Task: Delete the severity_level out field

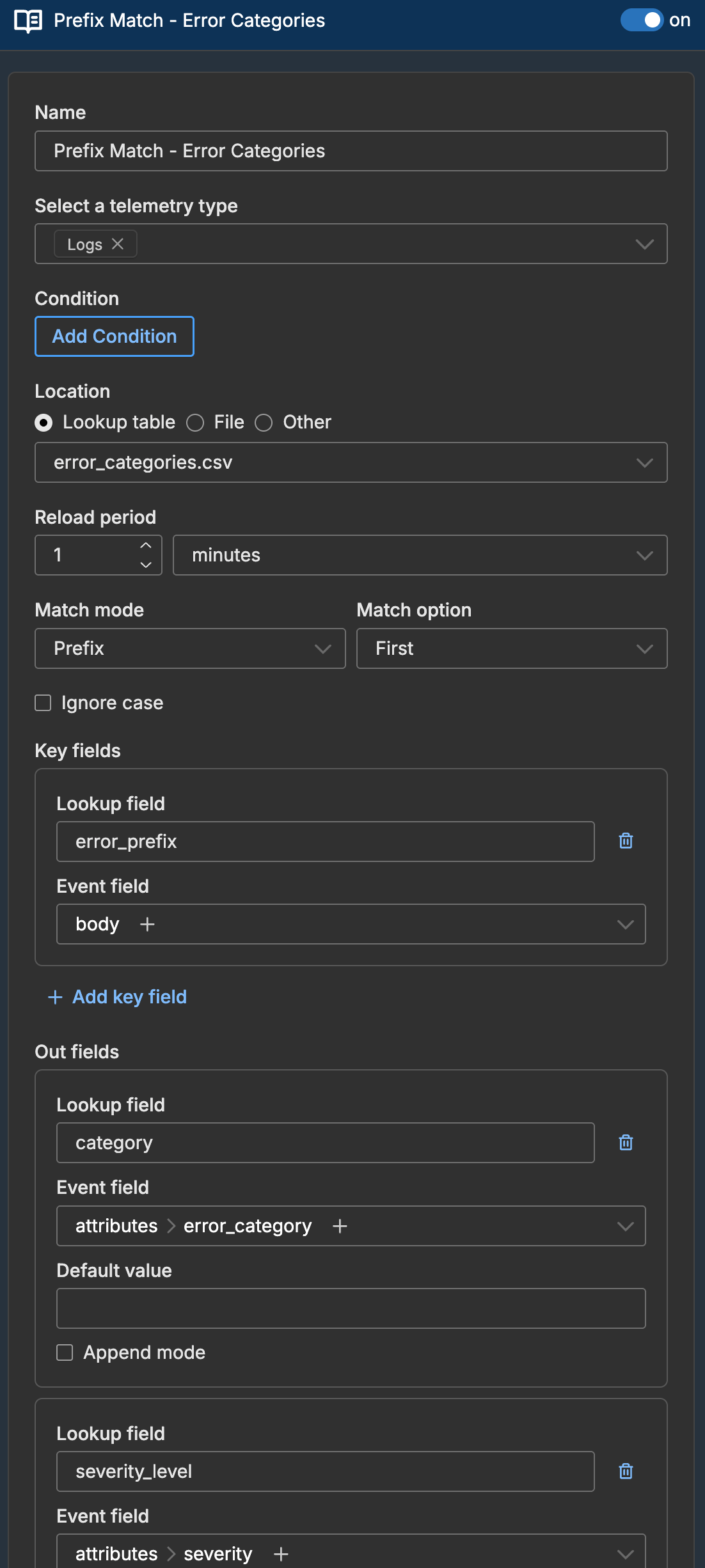Action: (x=626, y=1471)
